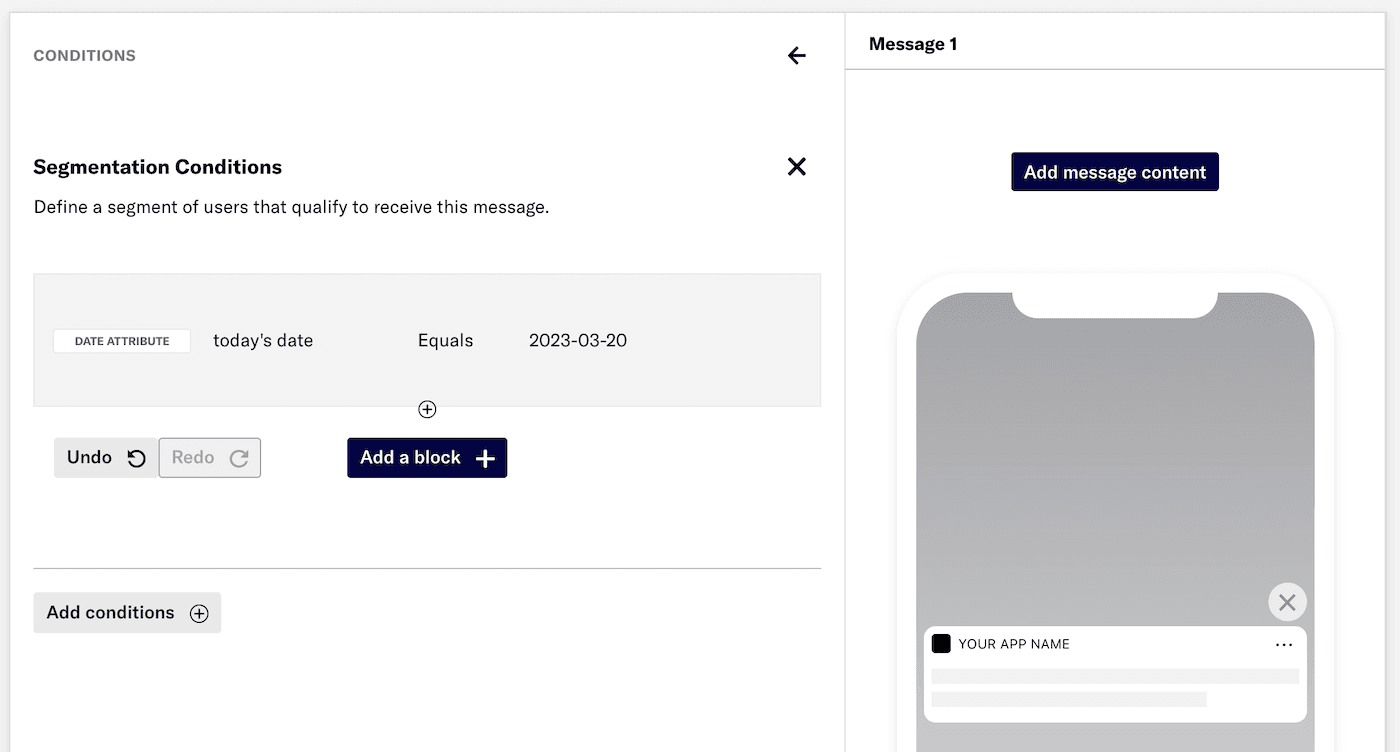Change the Equals operator

click(x=445, y=341)
